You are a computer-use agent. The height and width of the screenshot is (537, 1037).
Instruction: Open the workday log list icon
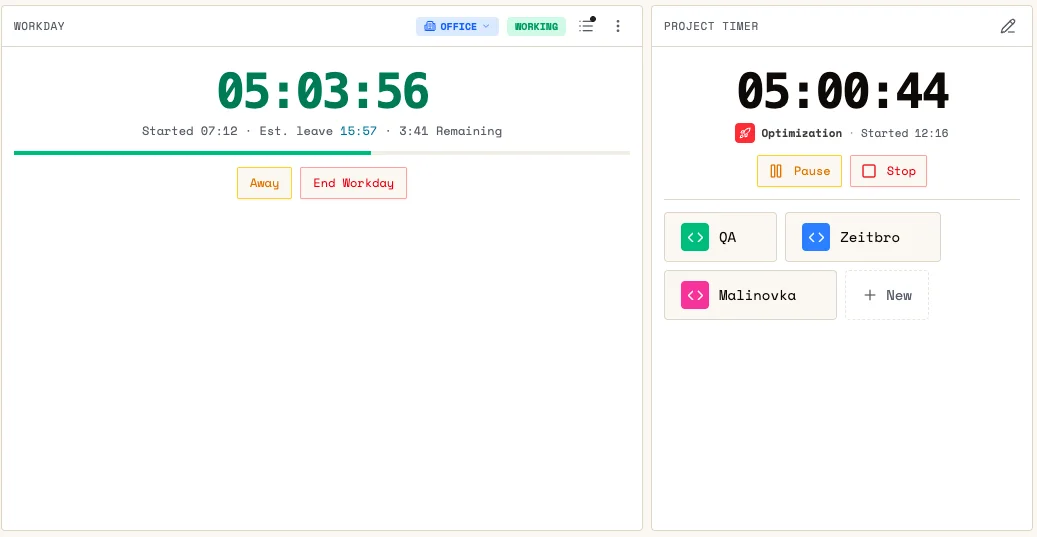[586, 26]
